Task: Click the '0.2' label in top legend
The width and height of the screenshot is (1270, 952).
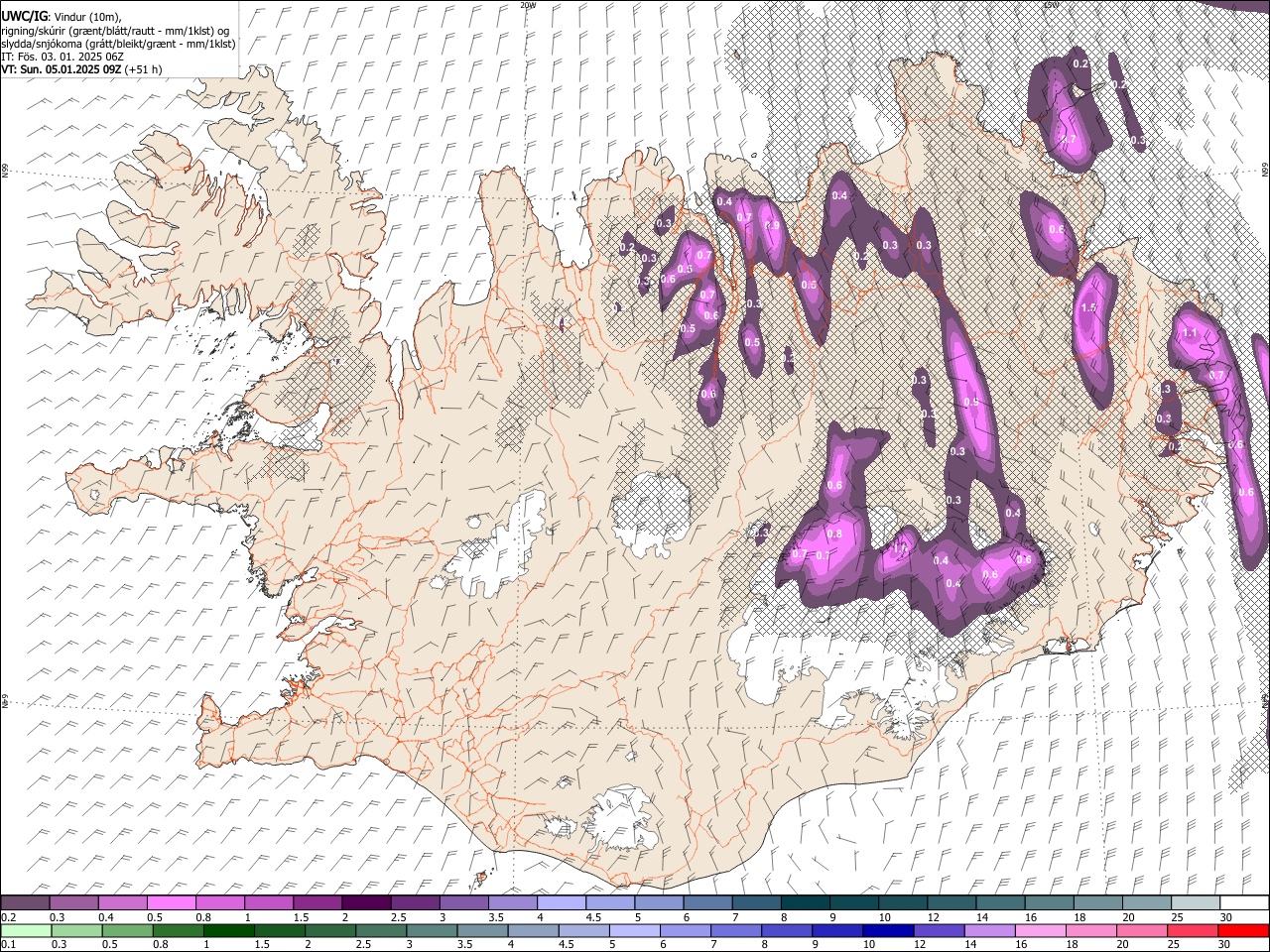Action: point(8,917)
